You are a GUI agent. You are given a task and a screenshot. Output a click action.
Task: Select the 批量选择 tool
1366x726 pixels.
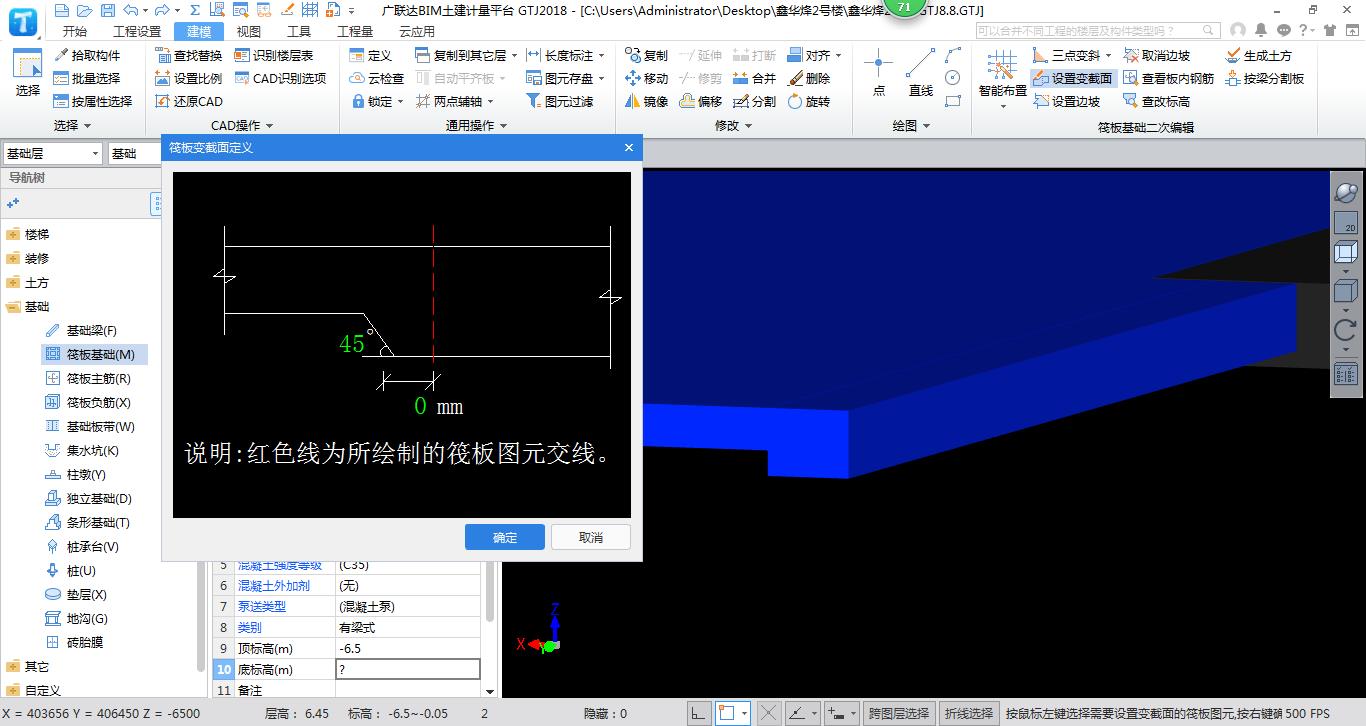86,78
